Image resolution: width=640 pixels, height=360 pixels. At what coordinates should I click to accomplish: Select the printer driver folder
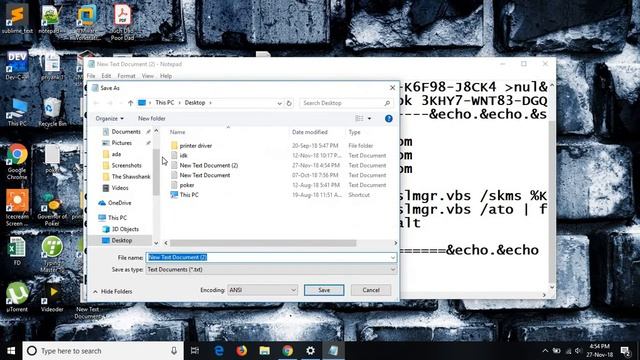point(196,146)
